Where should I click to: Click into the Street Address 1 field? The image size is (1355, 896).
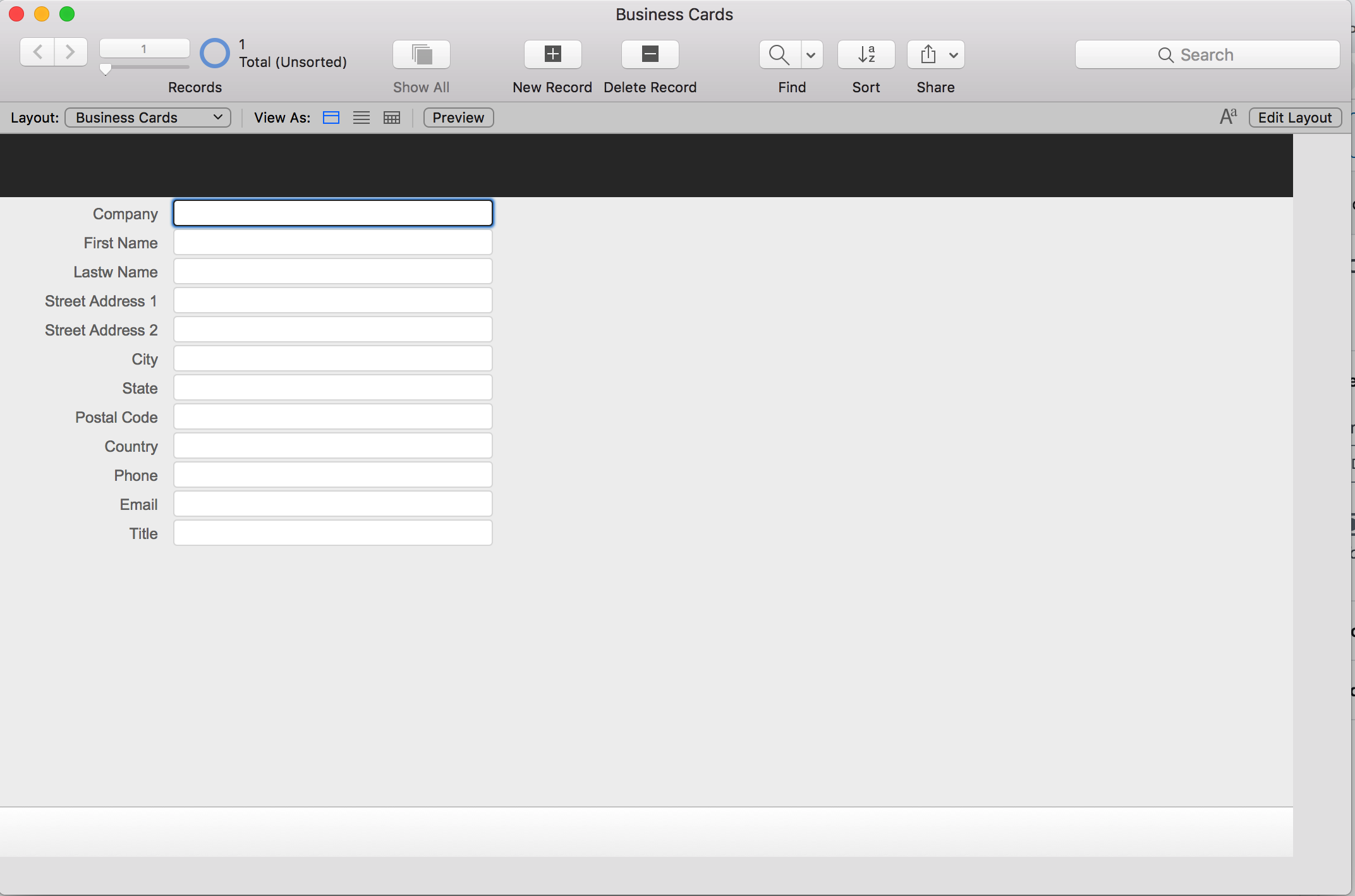[333, 300]
